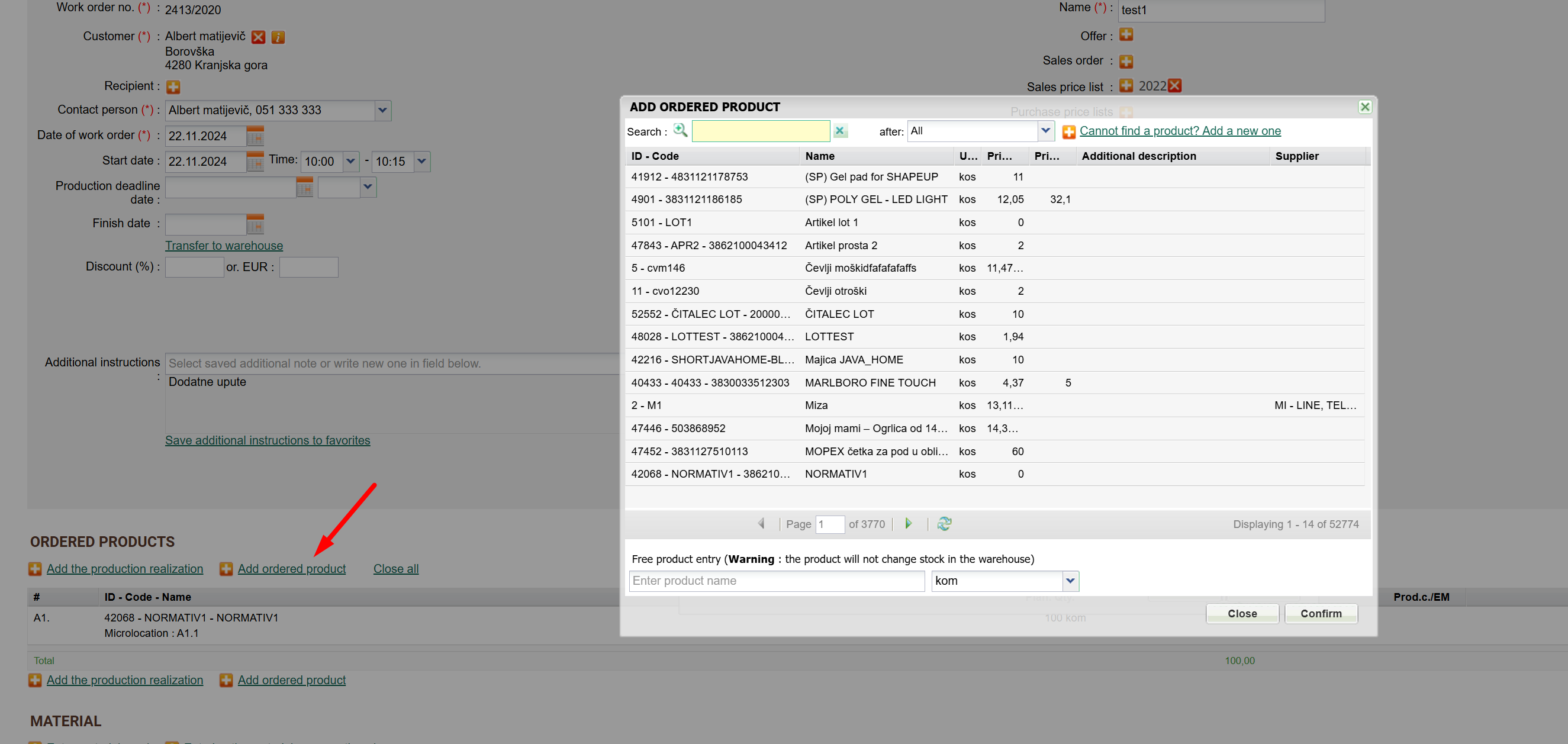
Task: Open 'Cannot find a product? Add a new one' link
Action: coord(1179,131)
